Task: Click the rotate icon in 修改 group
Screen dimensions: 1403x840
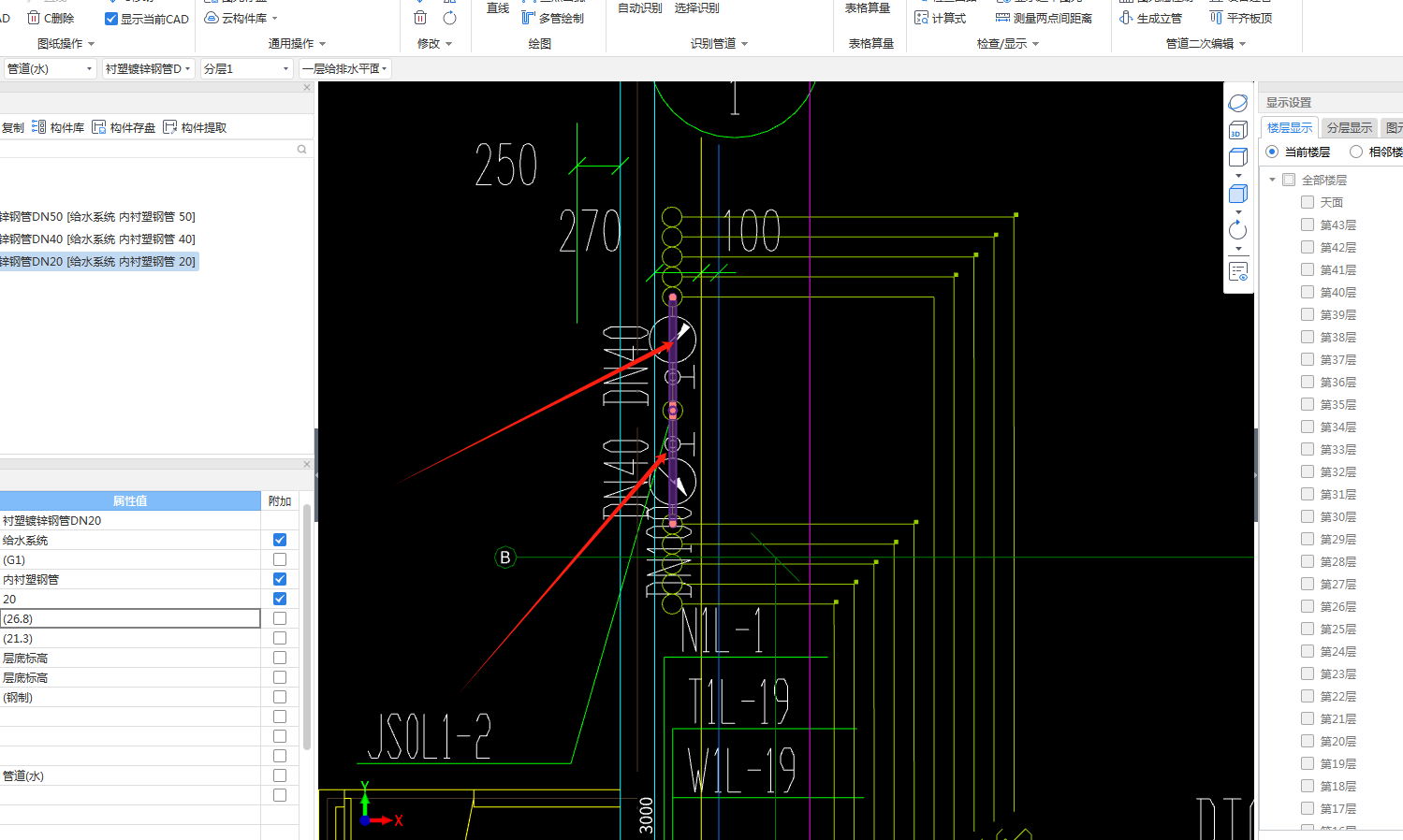Action: coord(450,18)
